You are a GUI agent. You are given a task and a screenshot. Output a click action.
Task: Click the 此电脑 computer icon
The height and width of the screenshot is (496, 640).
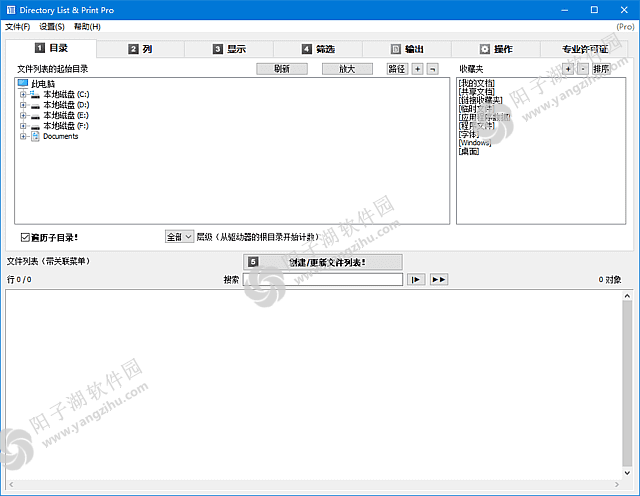pyautogui.click(x=23, y=83)
